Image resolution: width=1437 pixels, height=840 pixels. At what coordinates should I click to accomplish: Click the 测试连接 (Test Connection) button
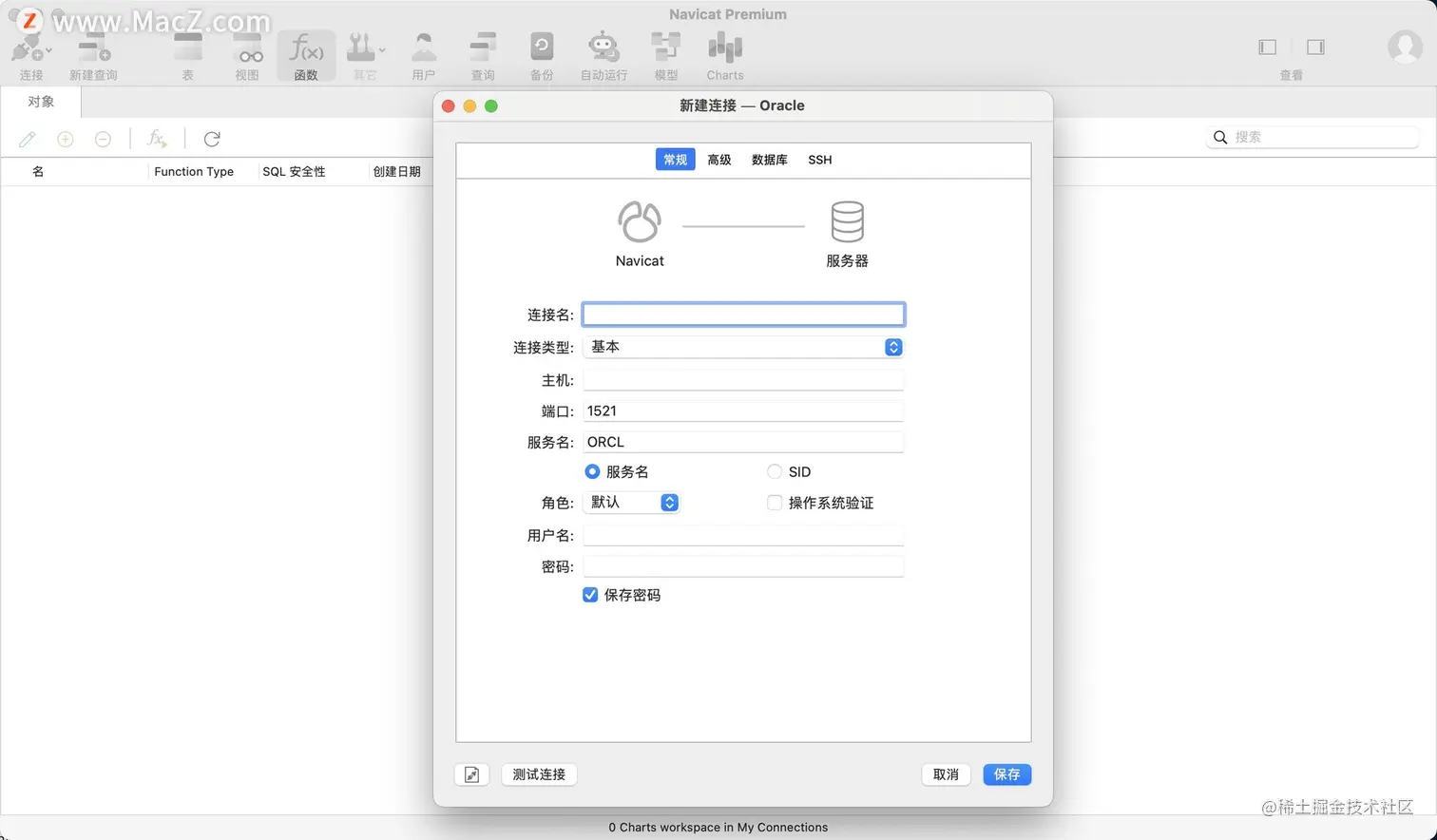tap(539, 774)
